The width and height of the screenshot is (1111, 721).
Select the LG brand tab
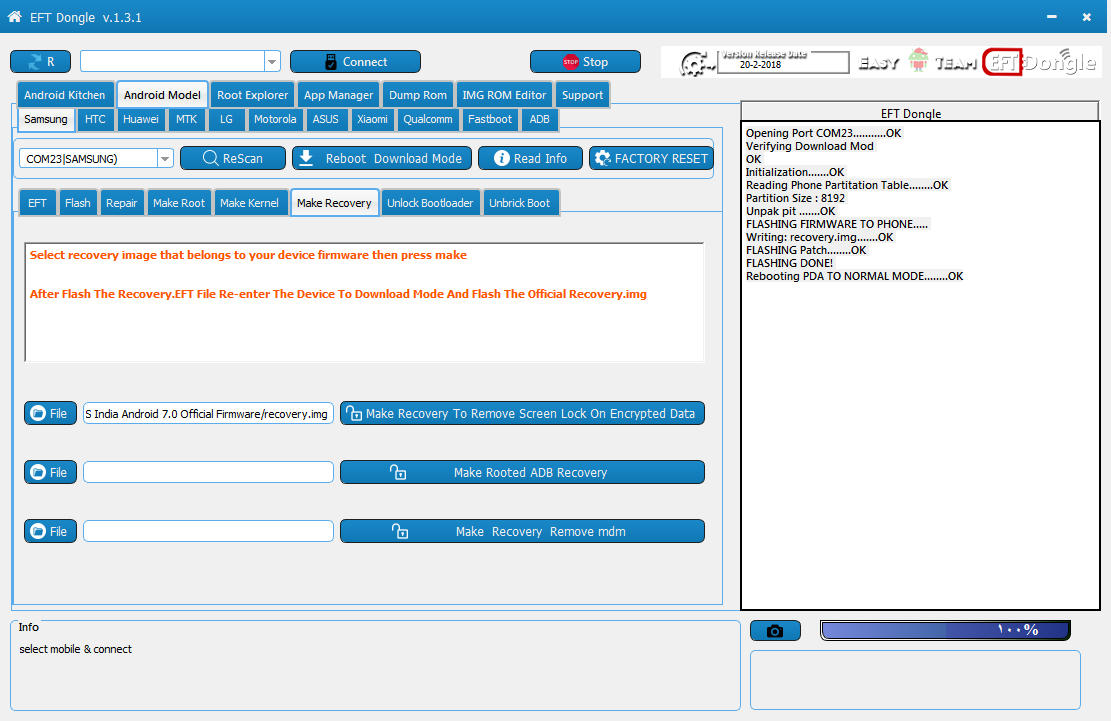pyautogui.click(x=226, y=119)
